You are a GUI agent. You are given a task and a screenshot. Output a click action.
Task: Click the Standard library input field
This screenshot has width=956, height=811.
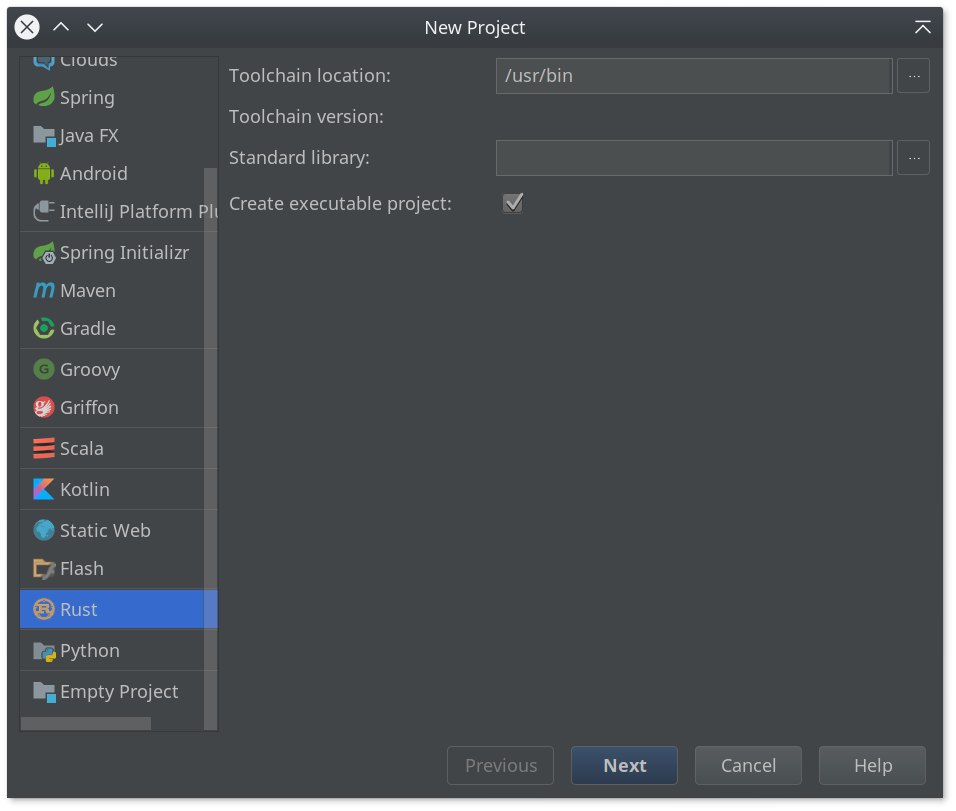point(694,158)
